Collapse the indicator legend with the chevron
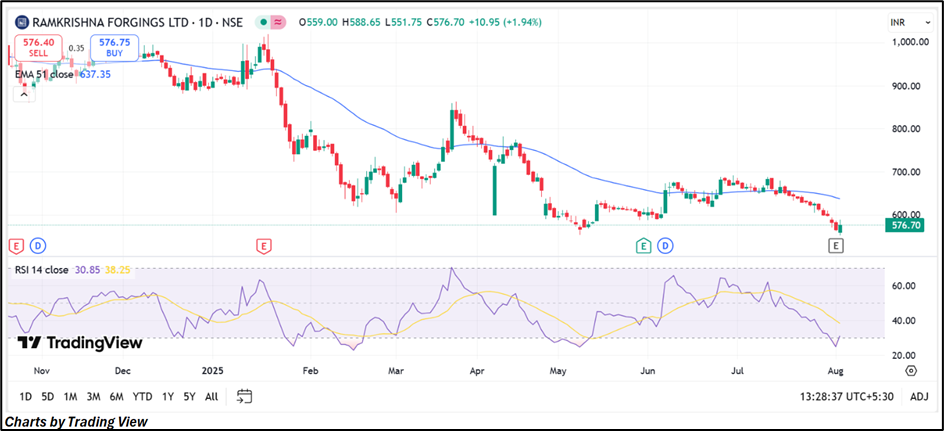Image resolution: width=944 pixels, height=431 pixels. [x=26, y=93]
